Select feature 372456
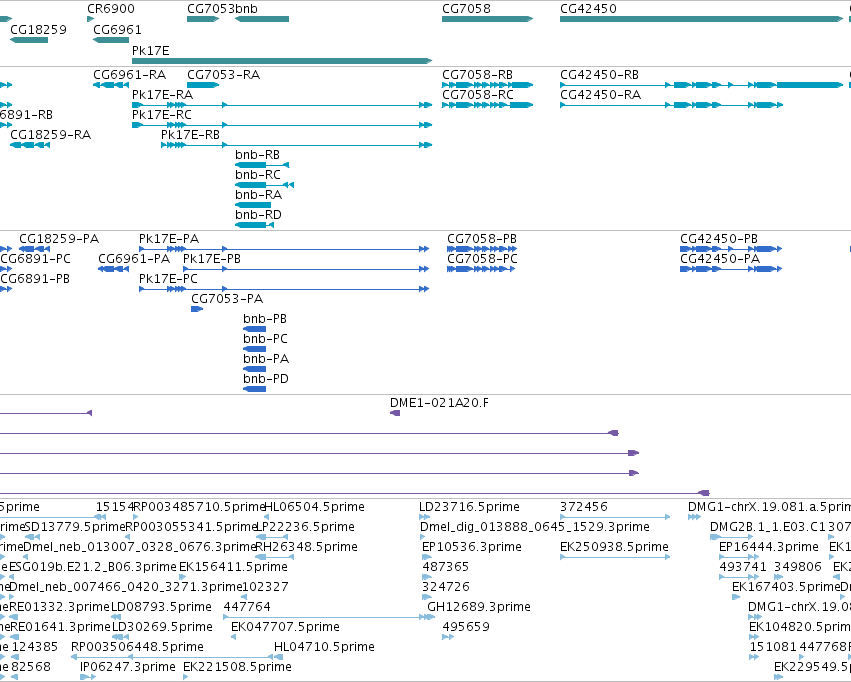The image size is (851, 682). (615, 517)
